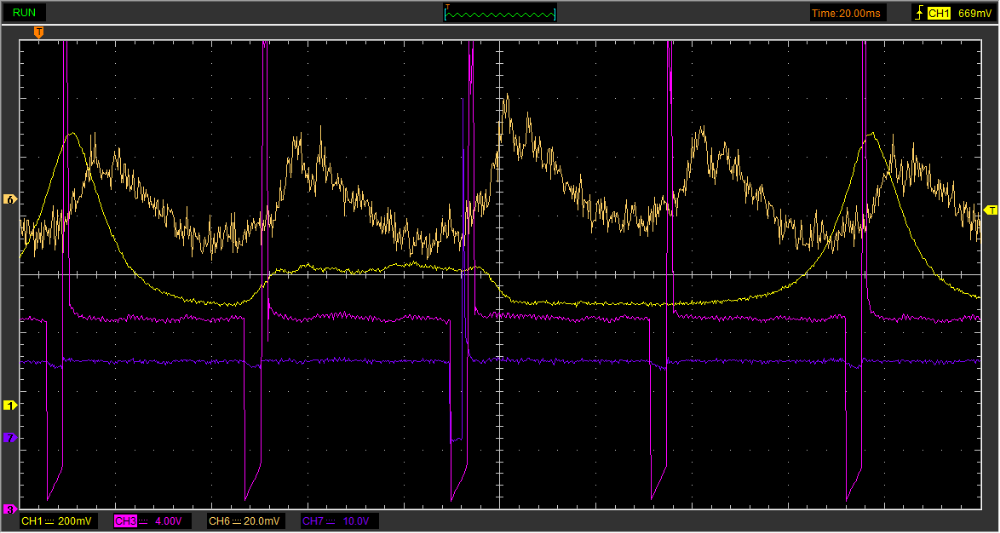Toggle the RUN acquisition status indicator
This screenshot has width=1000, height=533.
tap(26, 13)
